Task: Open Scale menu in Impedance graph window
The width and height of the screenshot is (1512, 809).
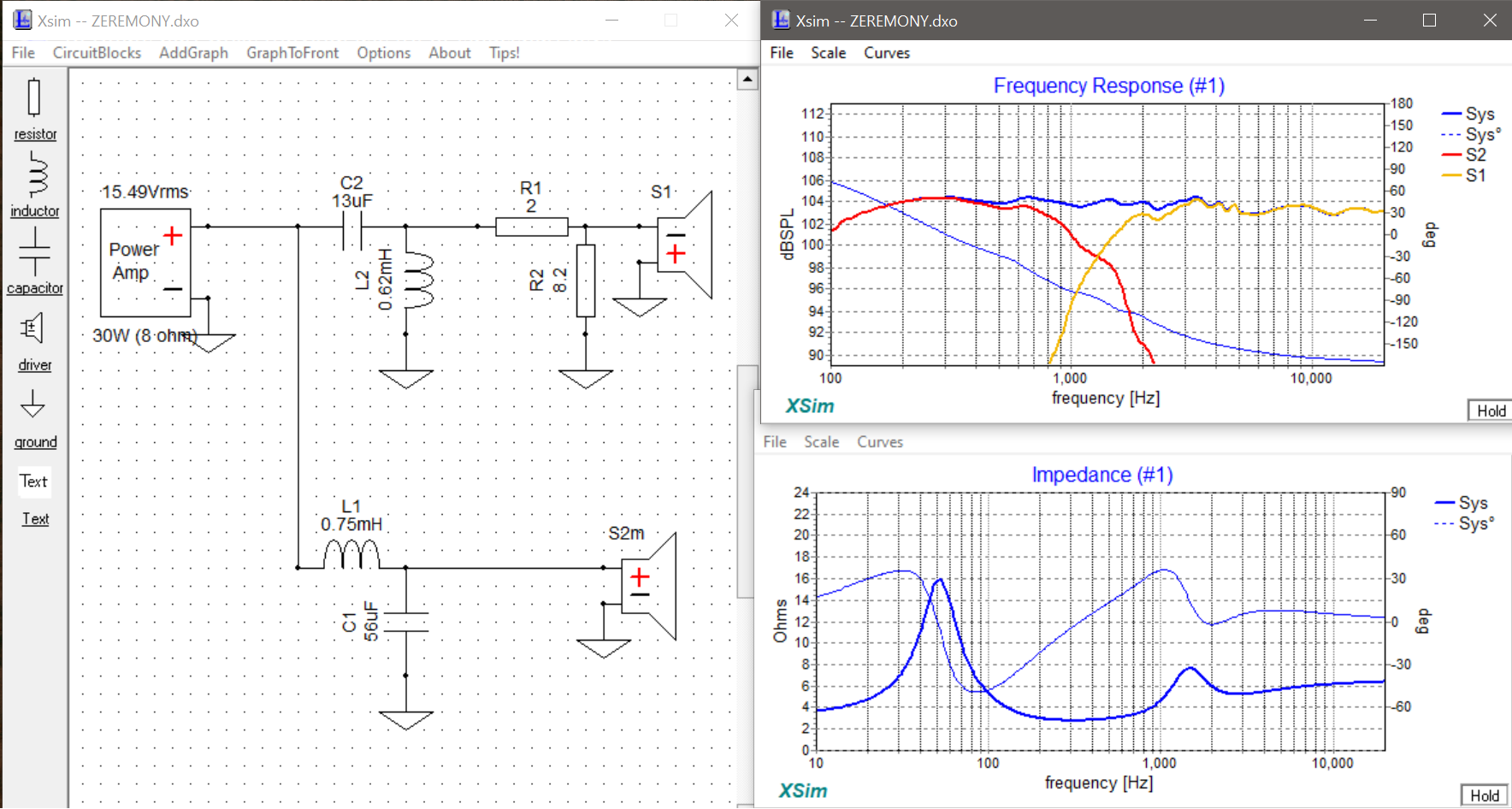Action: [x=822, y=442]
